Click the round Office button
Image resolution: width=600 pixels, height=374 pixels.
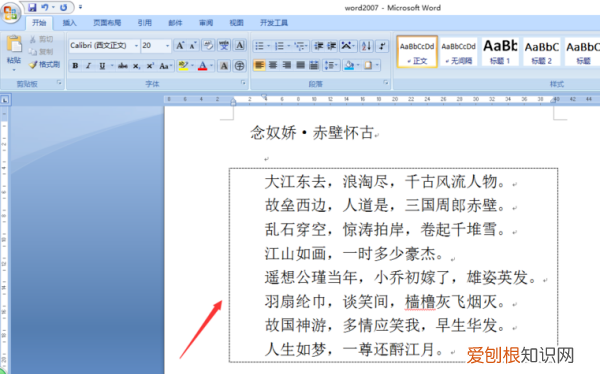click(10, 12)
